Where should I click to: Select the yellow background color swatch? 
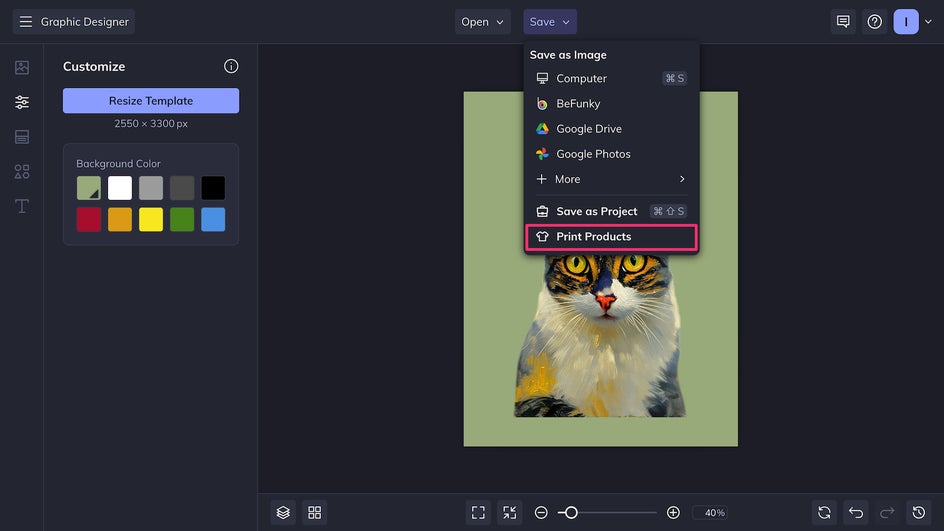[x=151, y=220]
